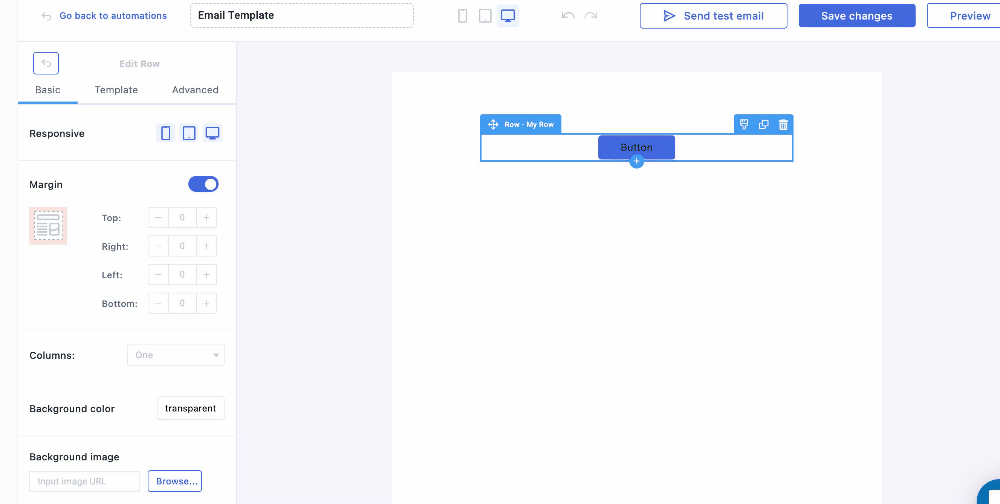Switch to the Advanced tab

pos(195,90)
